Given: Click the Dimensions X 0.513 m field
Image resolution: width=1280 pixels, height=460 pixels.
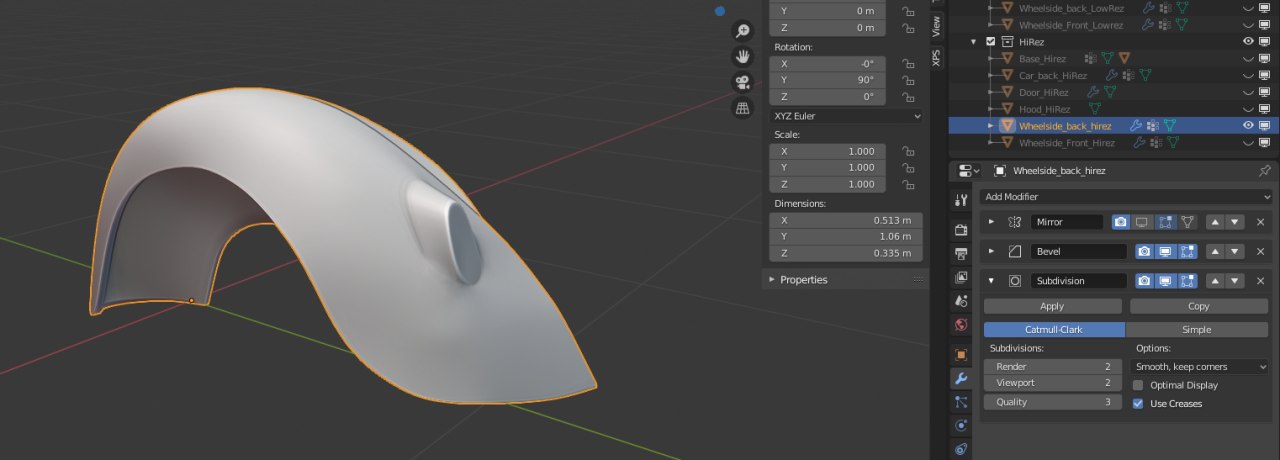Looking at the screenshot, I should (846, 220).
